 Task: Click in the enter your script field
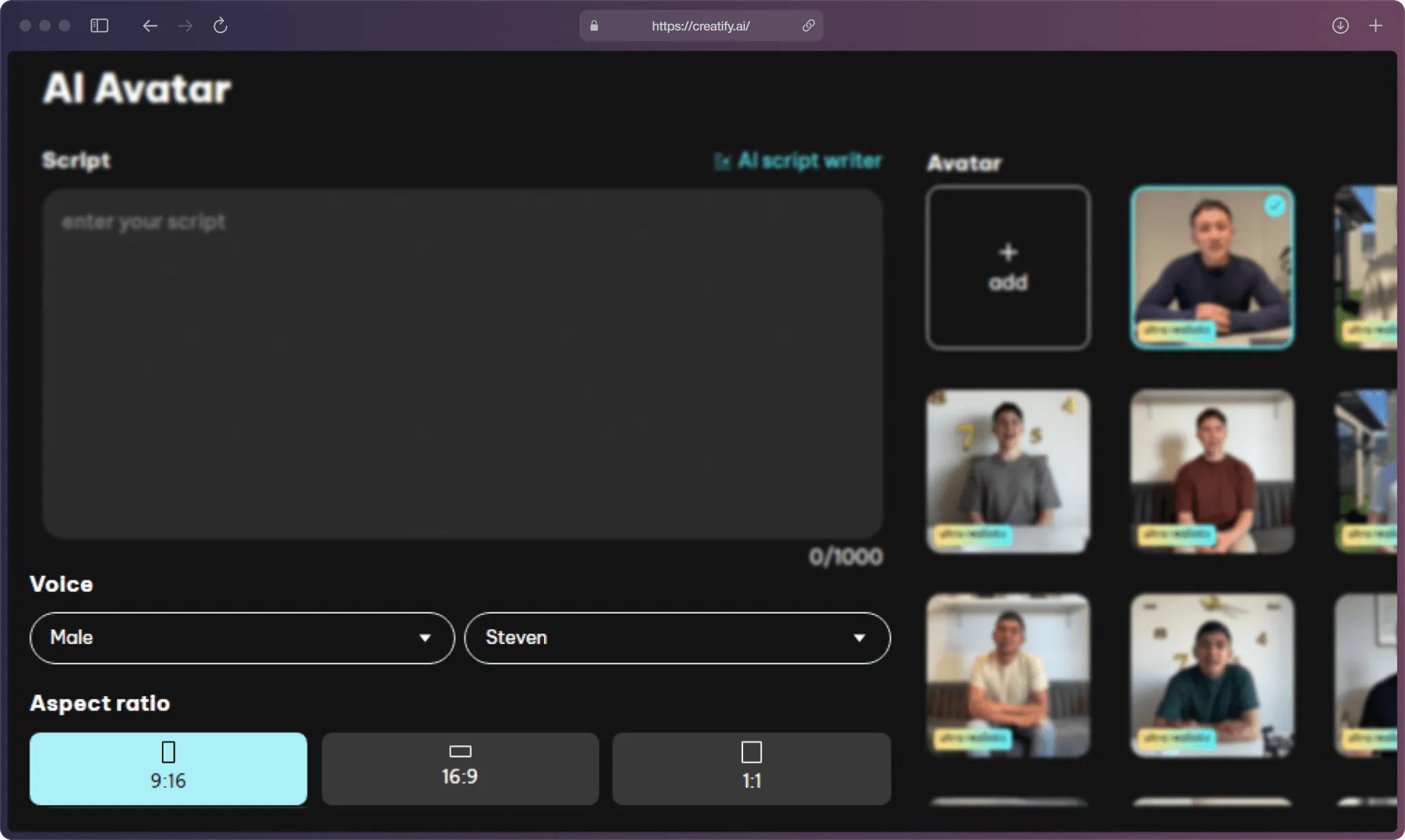pos(462,363)
